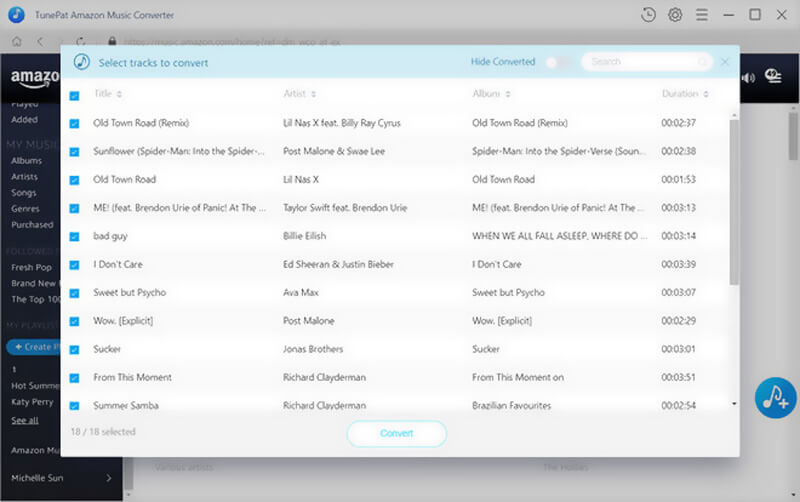Sort tracks by Album column
Image resolution: width=800 pixels, height=502 pixels.
[x=491, y=93]
